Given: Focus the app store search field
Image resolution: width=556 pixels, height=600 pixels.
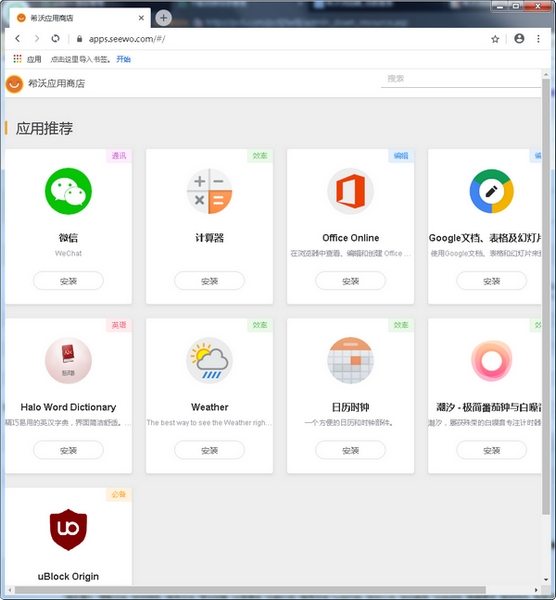Looking at the screenshot, I should tap(460, 79).
